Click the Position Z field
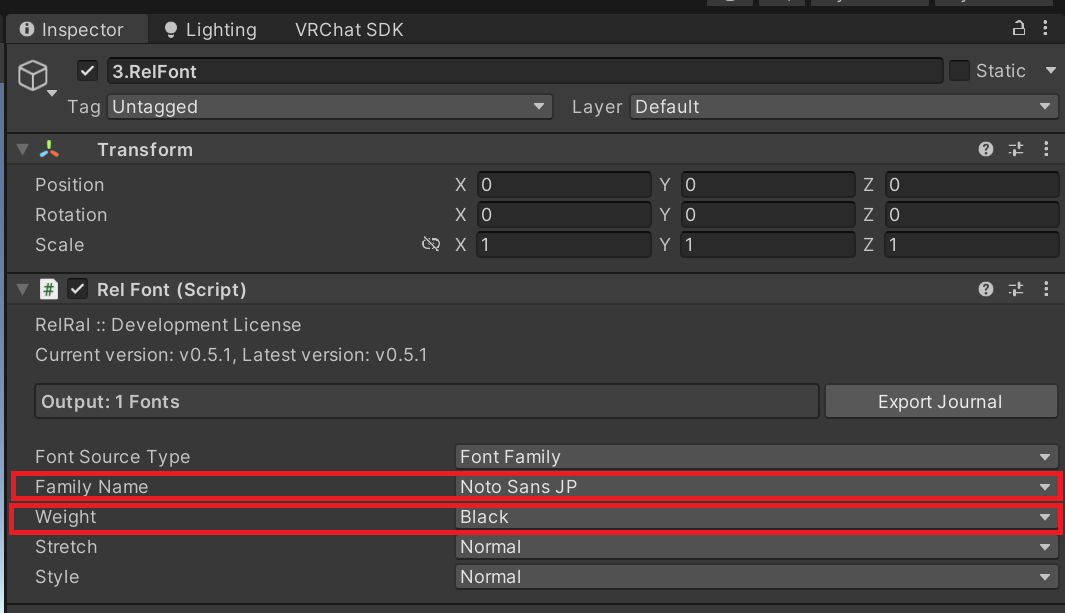Image resolution: width=1065 pixels, height=613 pixels. pyautogui.click(x=971, y=185)
